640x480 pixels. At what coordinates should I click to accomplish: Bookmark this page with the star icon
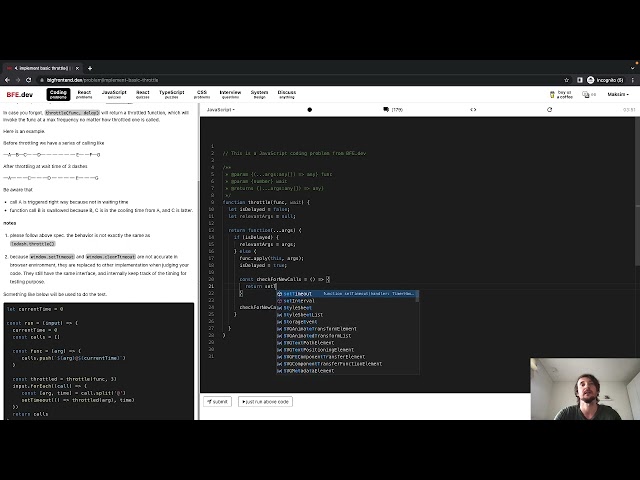pyautogui.click(x=566, y=80)
